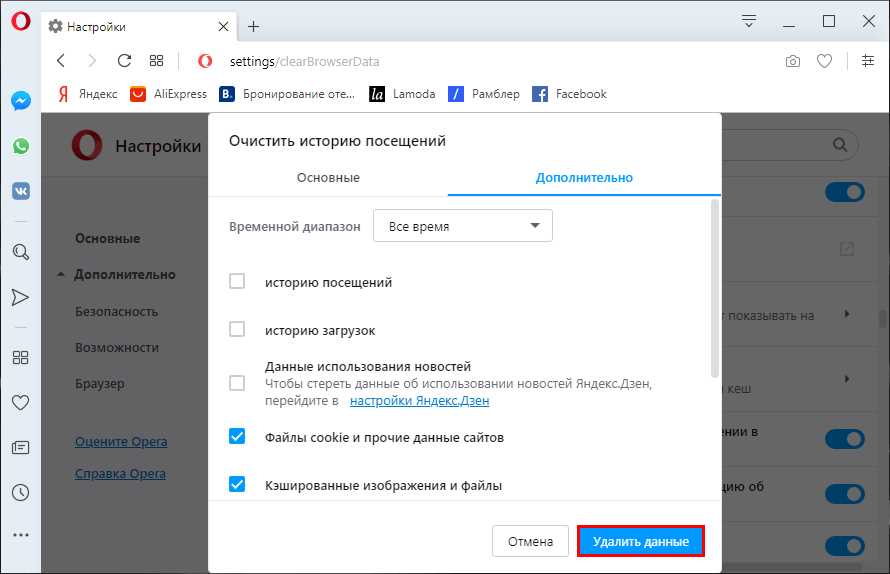This screenshot has width=890, height=574.
Task: Open Оцените Opera link
Action: coord(121,442)
